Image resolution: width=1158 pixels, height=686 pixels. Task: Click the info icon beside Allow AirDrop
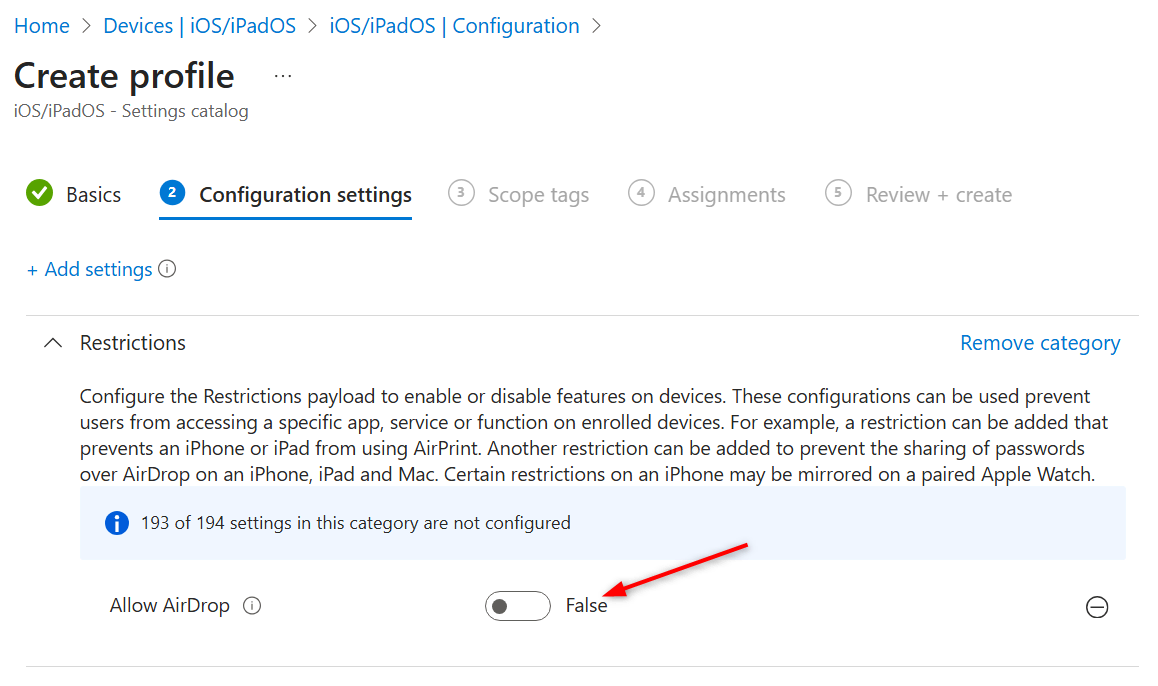pos(252,605)
